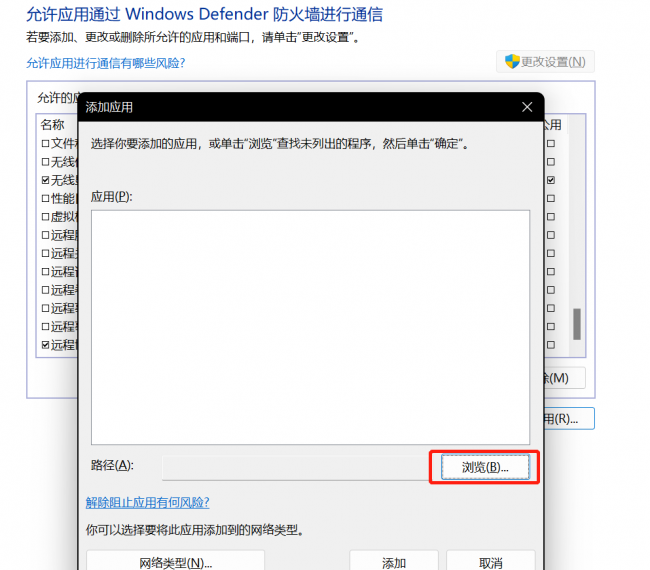The height and width of the screenshot is (570, 650).
Task: Click the shield icon on 更改设置
Action: tap(512, 61)
